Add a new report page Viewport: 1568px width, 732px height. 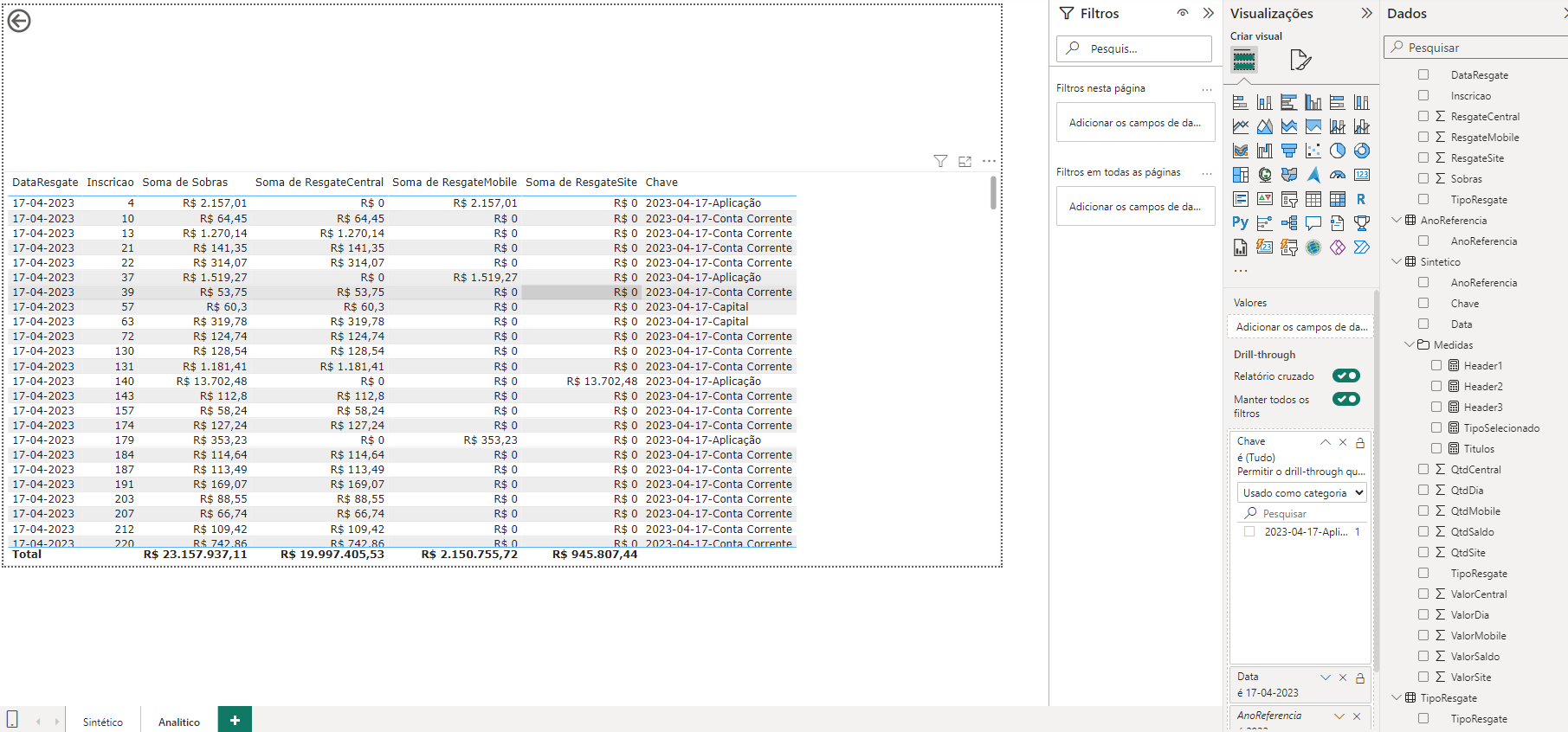click(235, 720)
